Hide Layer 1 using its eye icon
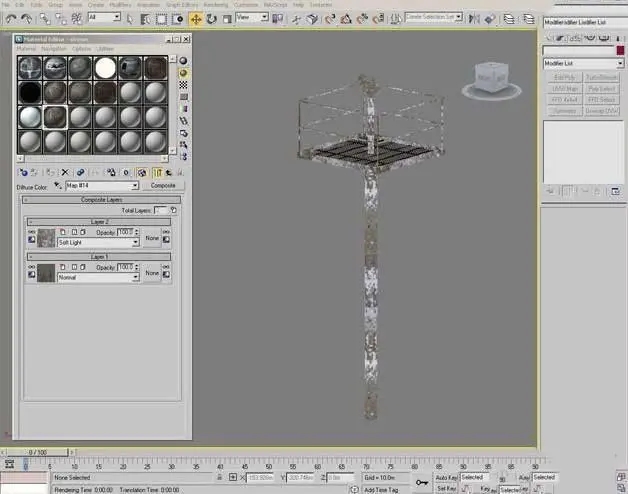Screen dimensions: 628x494 (31, 267)
